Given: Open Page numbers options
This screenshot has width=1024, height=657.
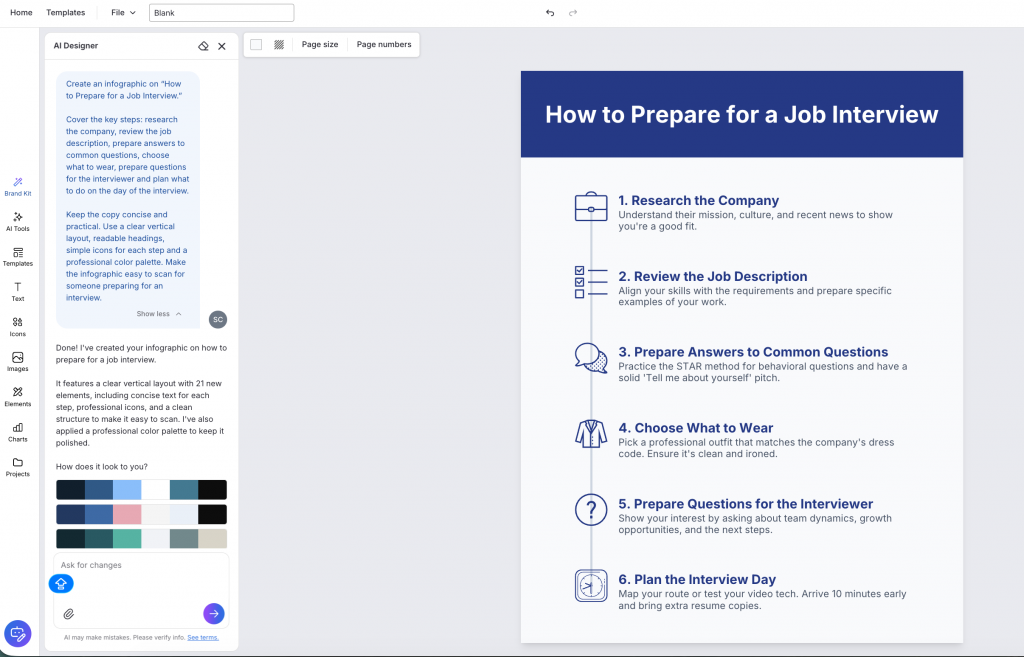Looking at the screenshot, I should 384,44.
